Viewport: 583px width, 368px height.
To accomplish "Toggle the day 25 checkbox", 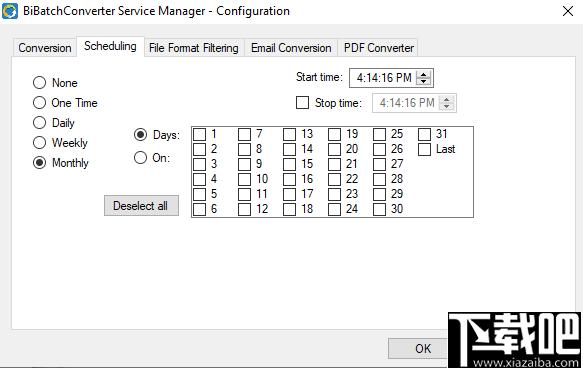I will (x=379, y=134).
